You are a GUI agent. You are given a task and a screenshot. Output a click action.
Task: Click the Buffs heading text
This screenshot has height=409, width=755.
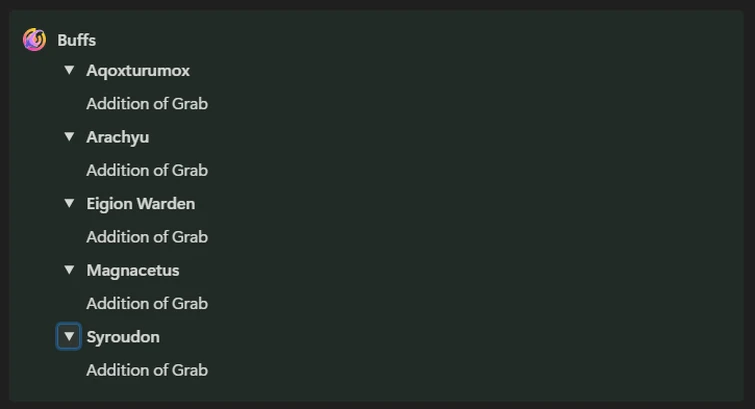pos(76,40)
